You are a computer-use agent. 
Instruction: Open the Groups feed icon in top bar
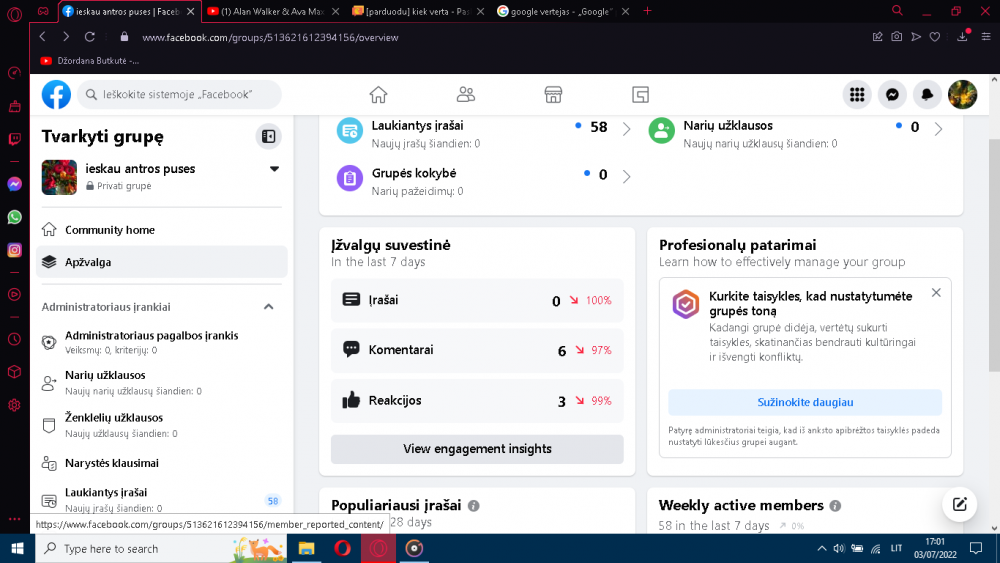(x=640, y=94)
